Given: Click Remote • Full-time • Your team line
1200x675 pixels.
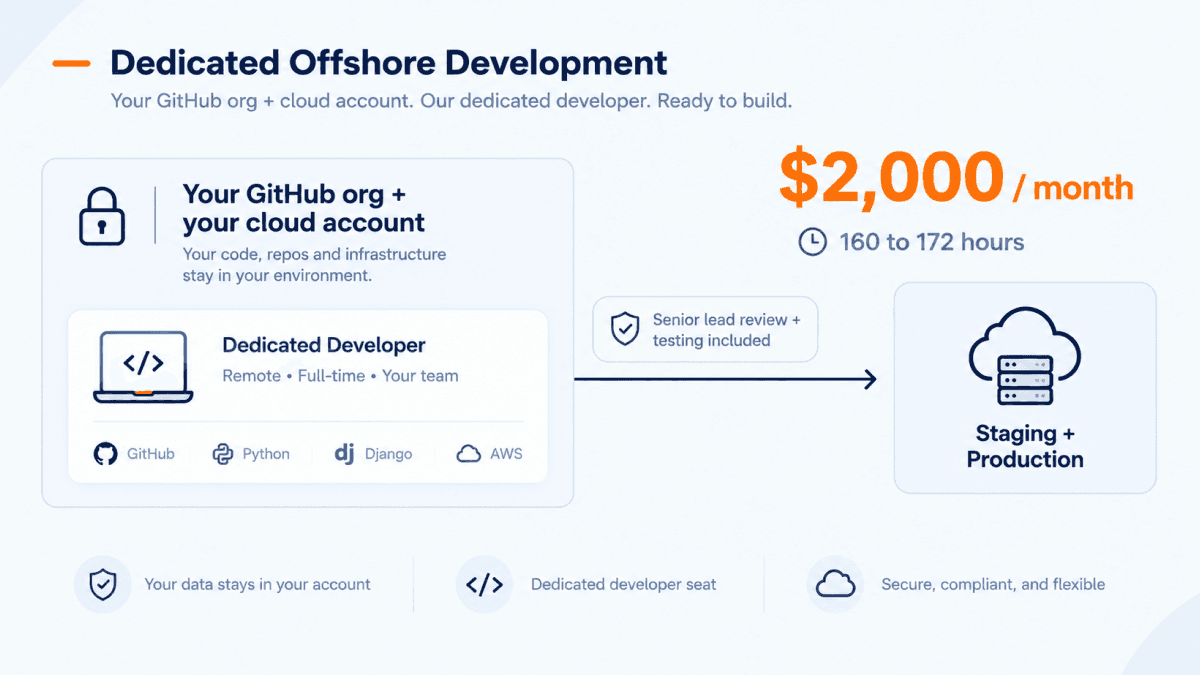Looking at the screenshot, I should [x=340, y=376].
